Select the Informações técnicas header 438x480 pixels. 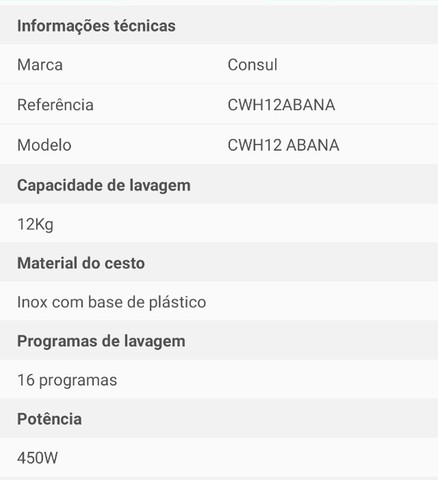coord(96,26)
